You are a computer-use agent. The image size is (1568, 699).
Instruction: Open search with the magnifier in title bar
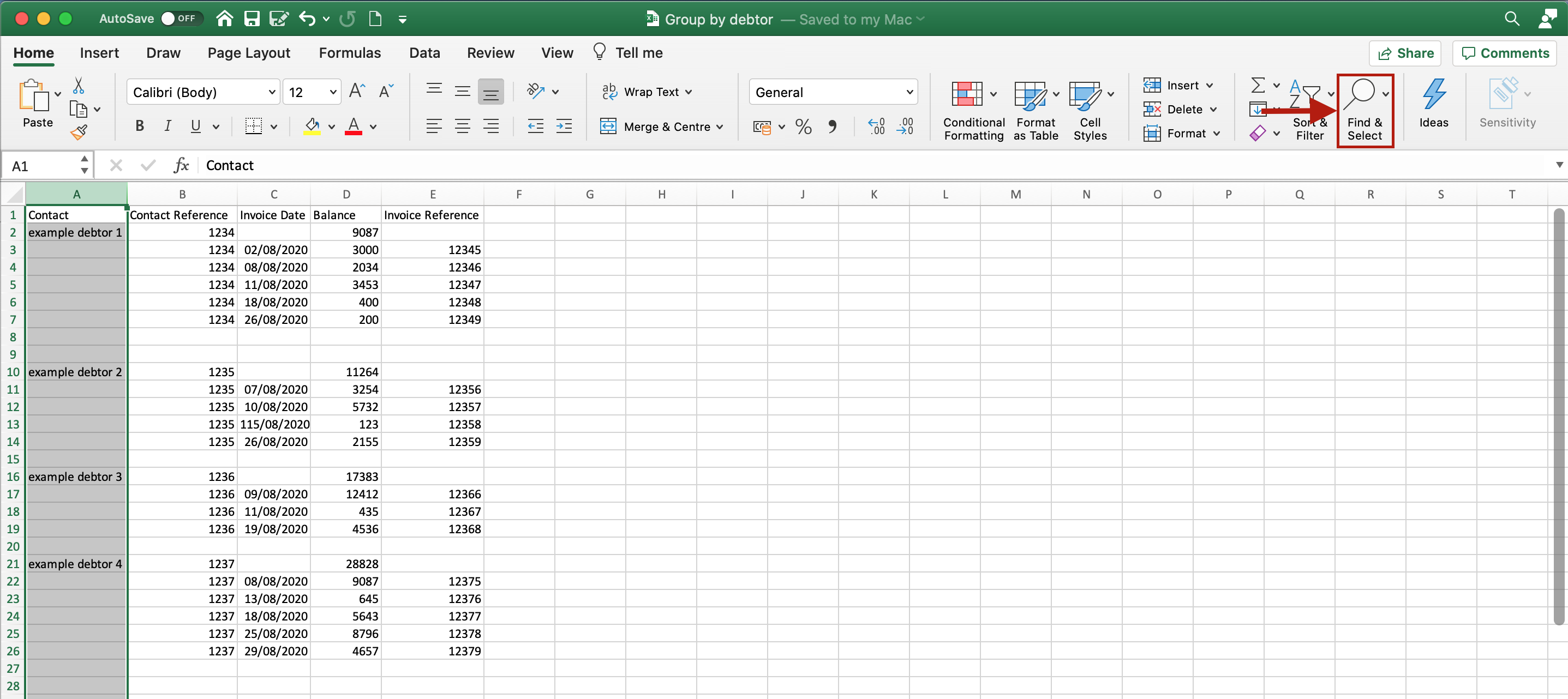tap(1512, 19)
